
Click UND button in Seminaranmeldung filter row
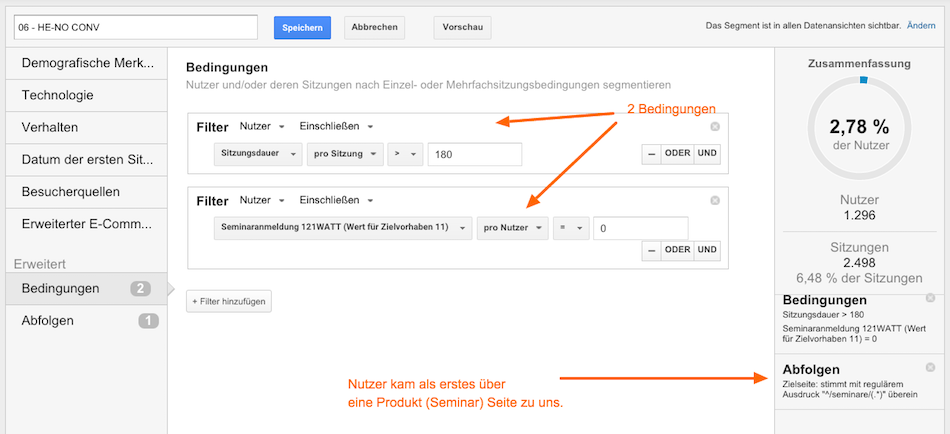pos(707,250)
